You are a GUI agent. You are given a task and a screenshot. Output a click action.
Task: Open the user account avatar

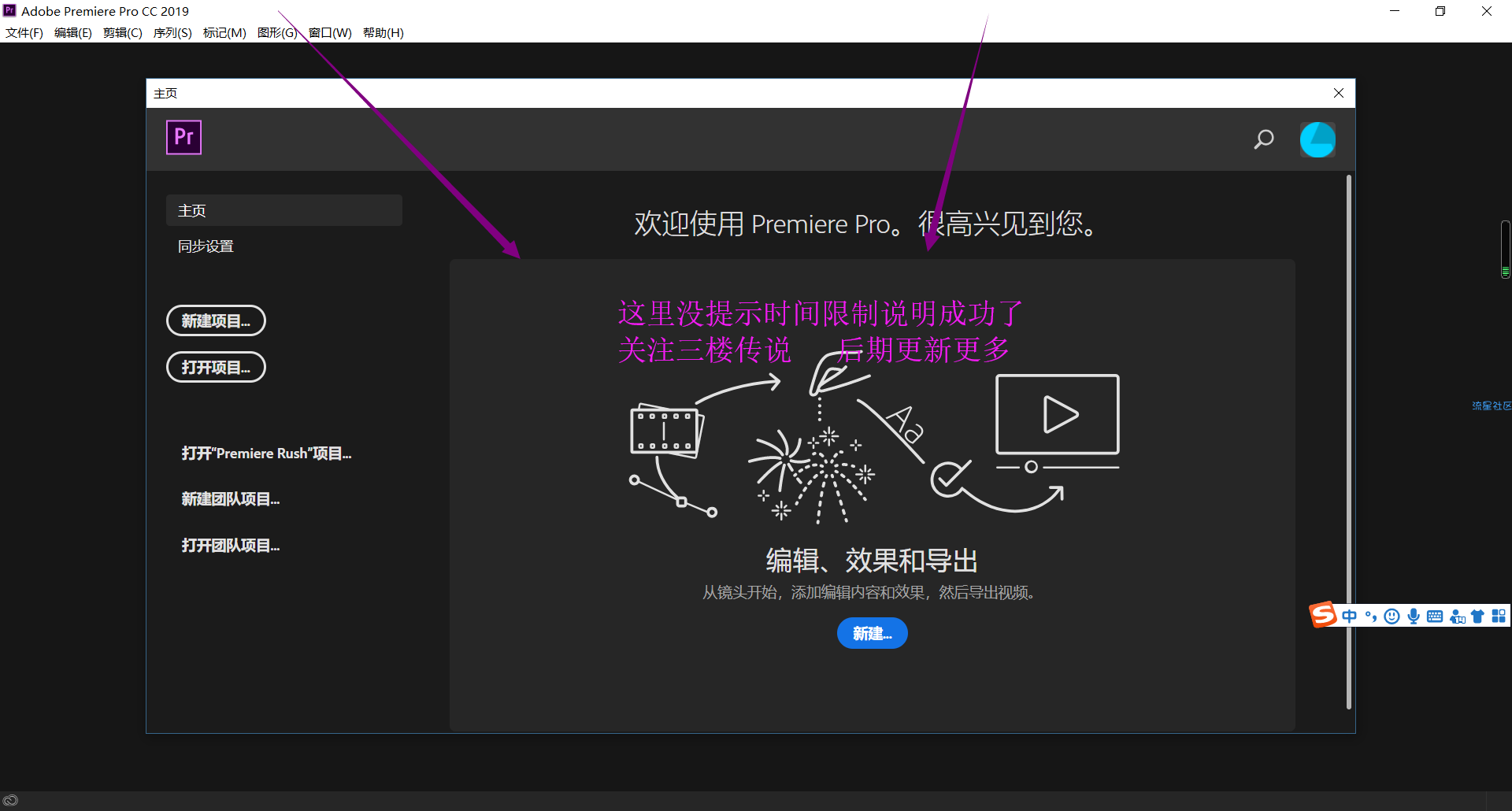[x=1317, y=139]
